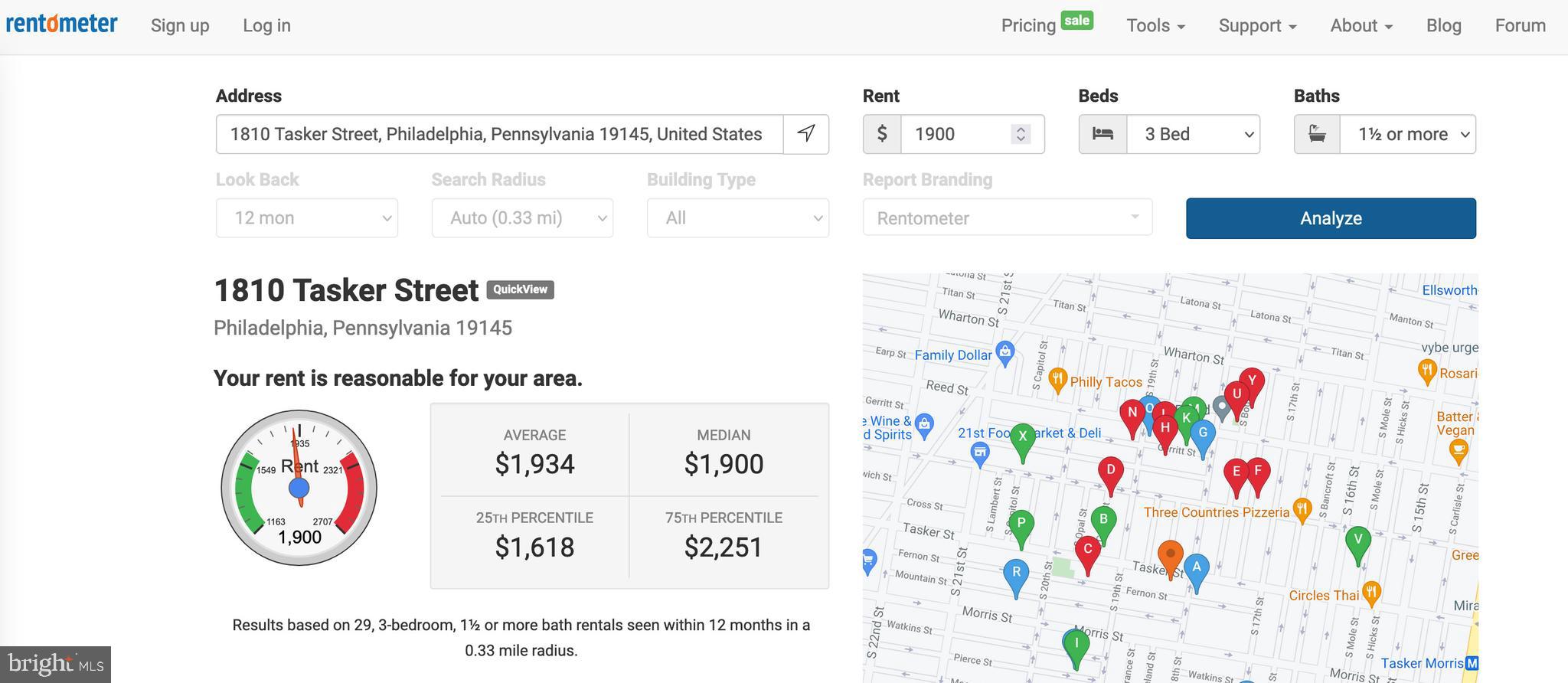
Task: Open the Tools menu
Action: [1155, 25]
